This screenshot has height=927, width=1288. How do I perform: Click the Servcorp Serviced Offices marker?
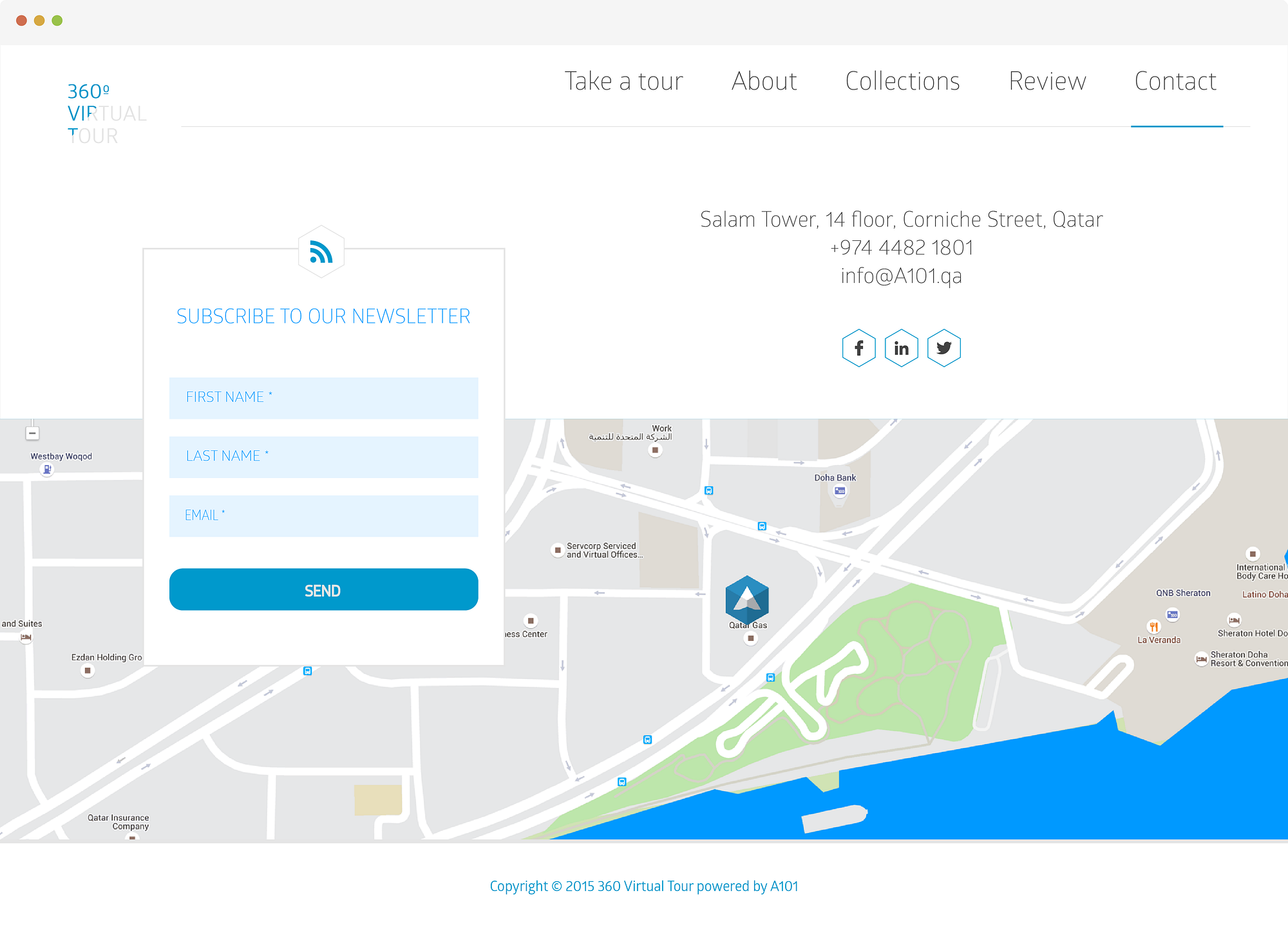pos(558,550)
